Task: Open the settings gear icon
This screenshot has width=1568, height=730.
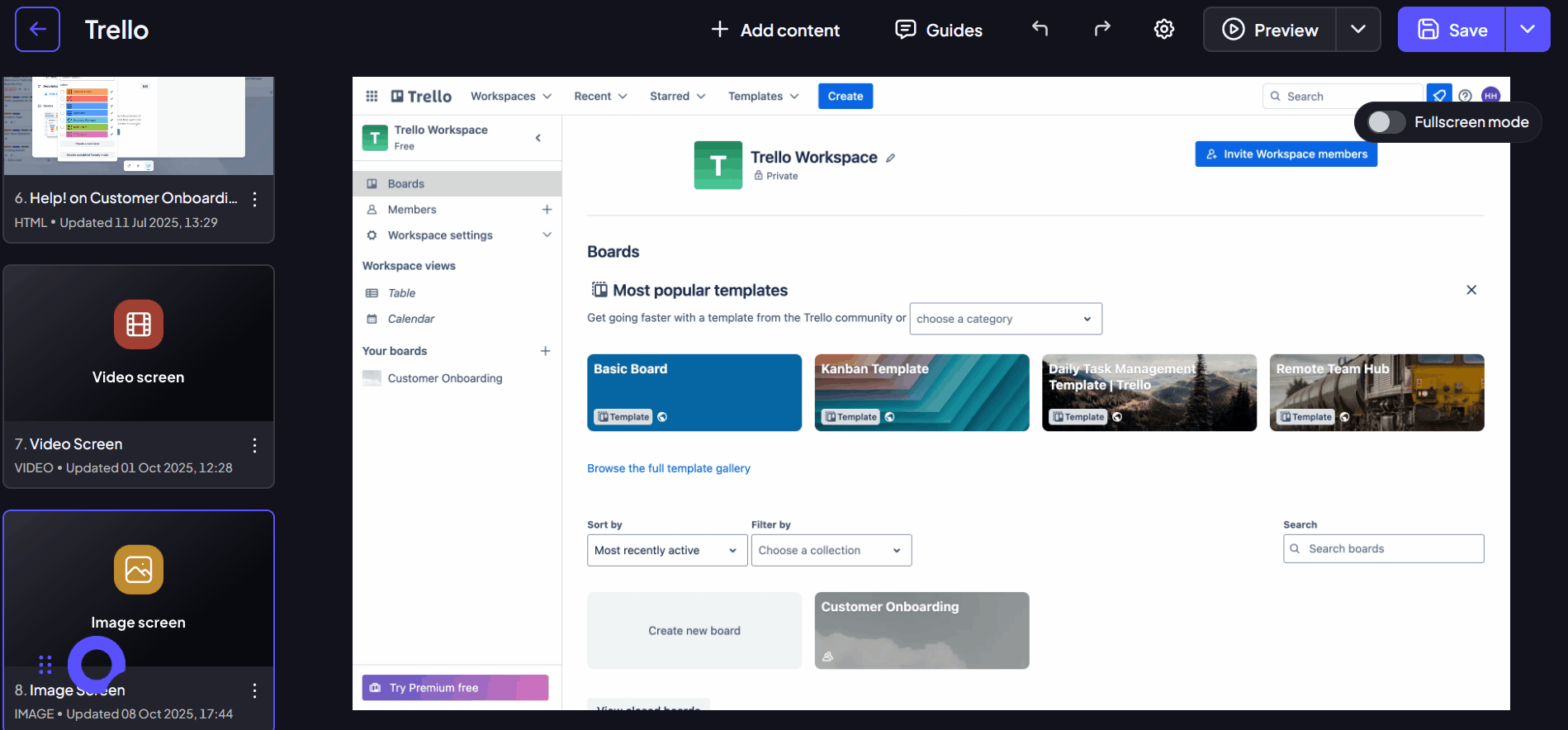Action: pos(1164,29)
